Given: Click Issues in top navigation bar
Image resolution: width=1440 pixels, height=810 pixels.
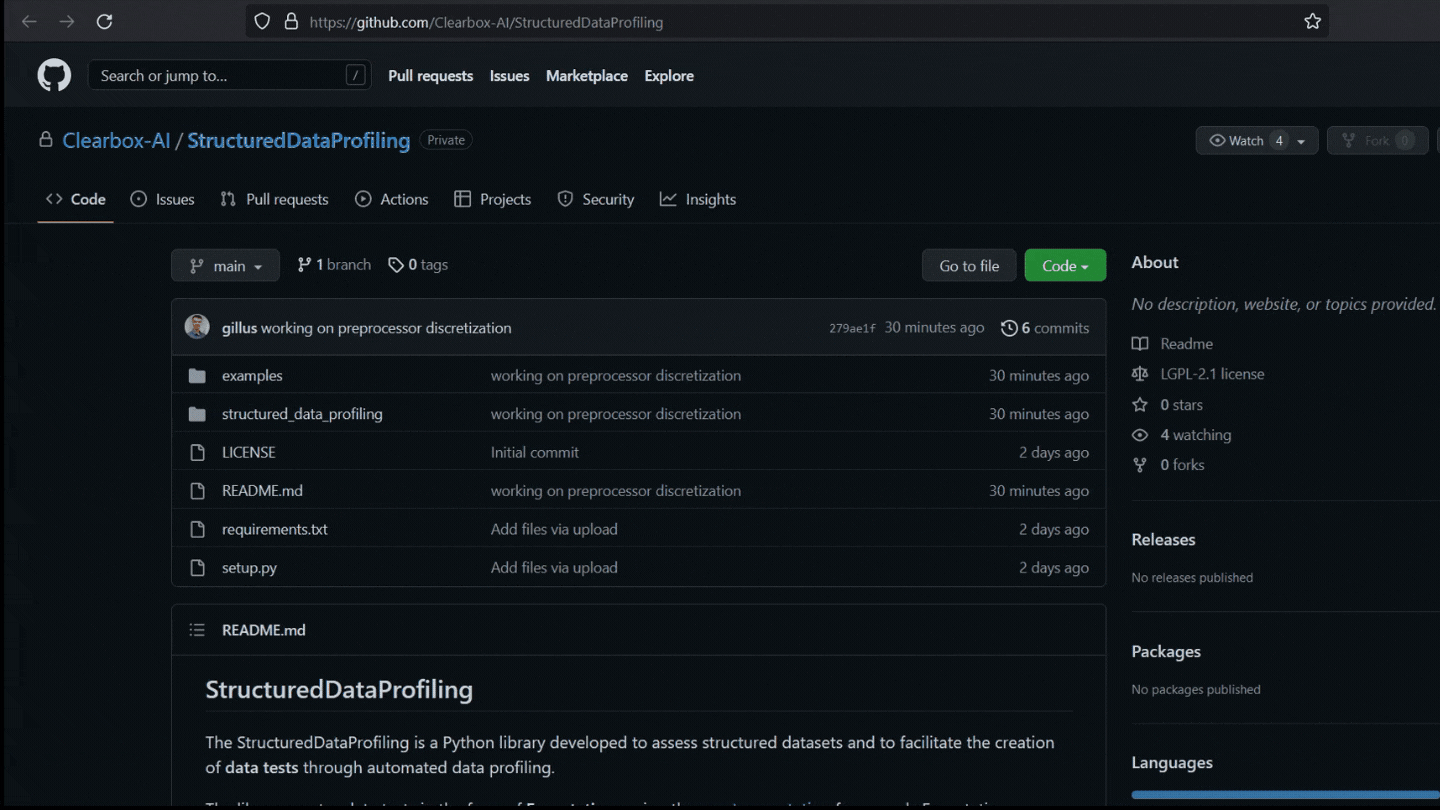Looking at the screenshot, I should (x=510, y=76).
